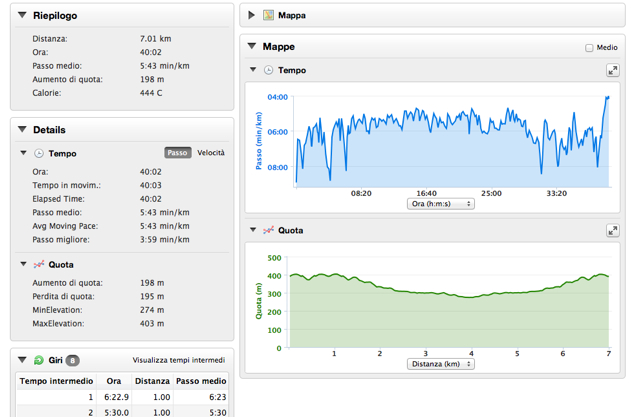The height and width of the screenshot is (417, 640).
Task: Select lap 2 time 5:30.0
Action: point(116,413)
